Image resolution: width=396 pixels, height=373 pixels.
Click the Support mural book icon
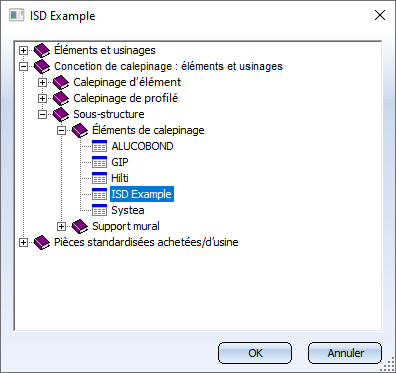(80, 226)
